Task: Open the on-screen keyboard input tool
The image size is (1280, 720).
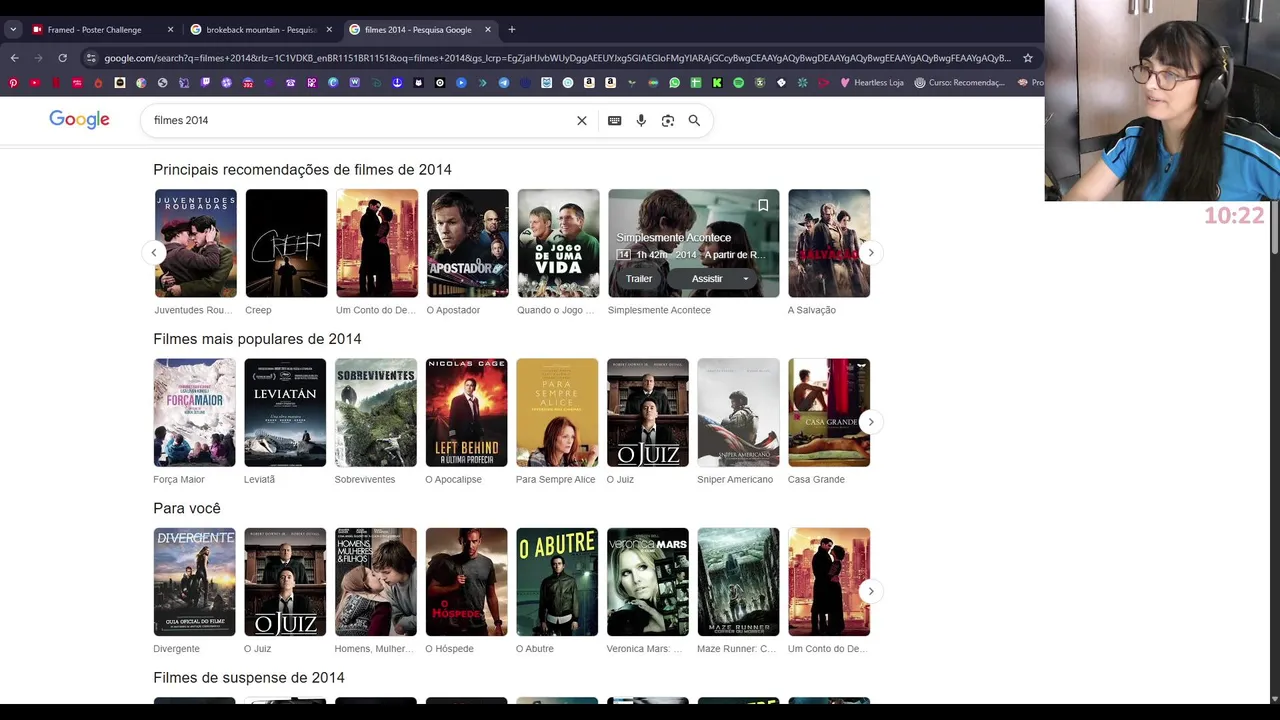Action: tap(614, 120)
